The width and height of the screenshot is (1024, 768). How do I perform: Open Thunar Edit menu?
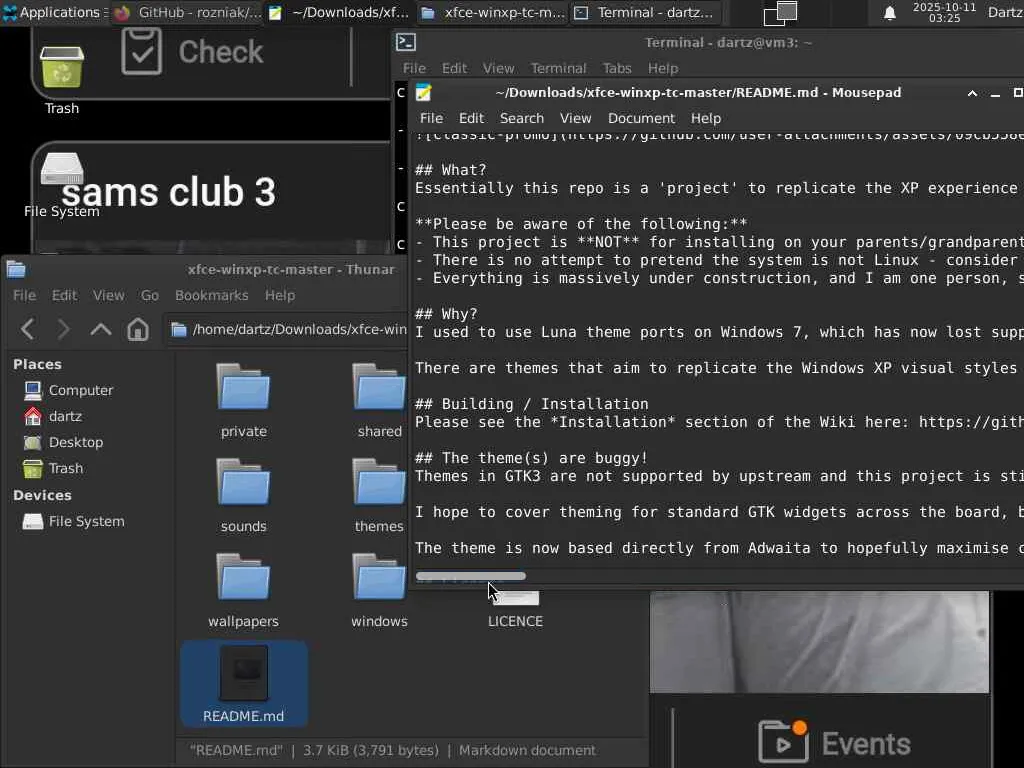pos(64,295)
